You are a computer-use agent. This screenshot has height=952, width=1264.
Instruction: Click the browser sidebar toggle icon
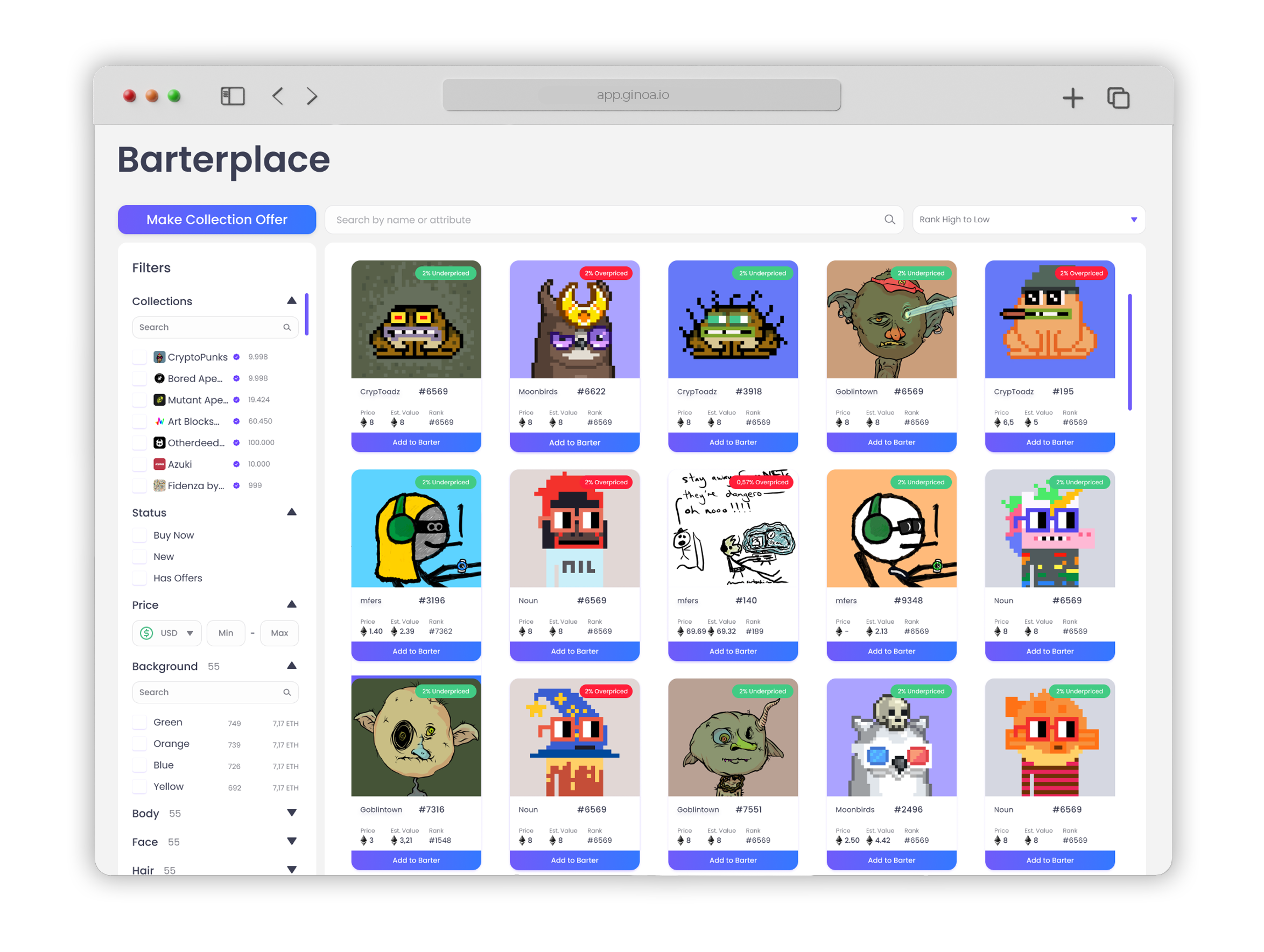[233, 96]
